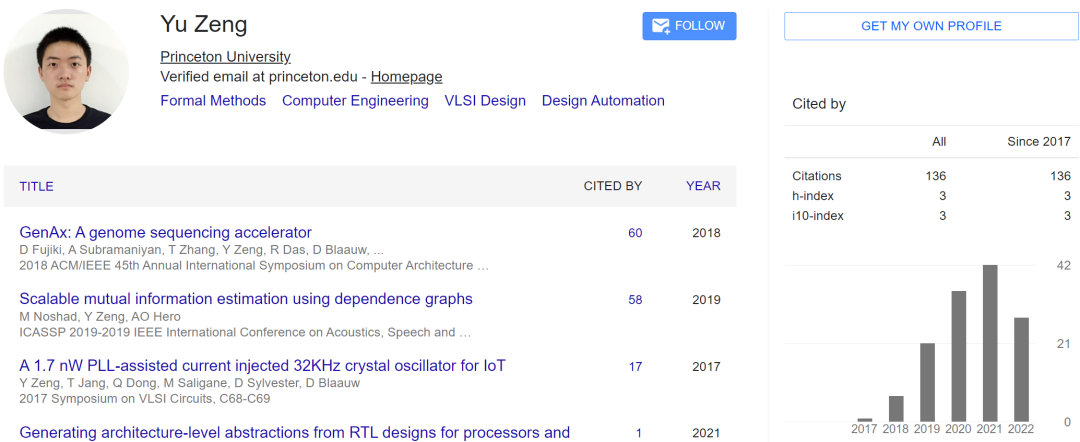The image size is (1080, 442).
Task: Open the VLSI Design interest tag
Action: tap(485, 101)
